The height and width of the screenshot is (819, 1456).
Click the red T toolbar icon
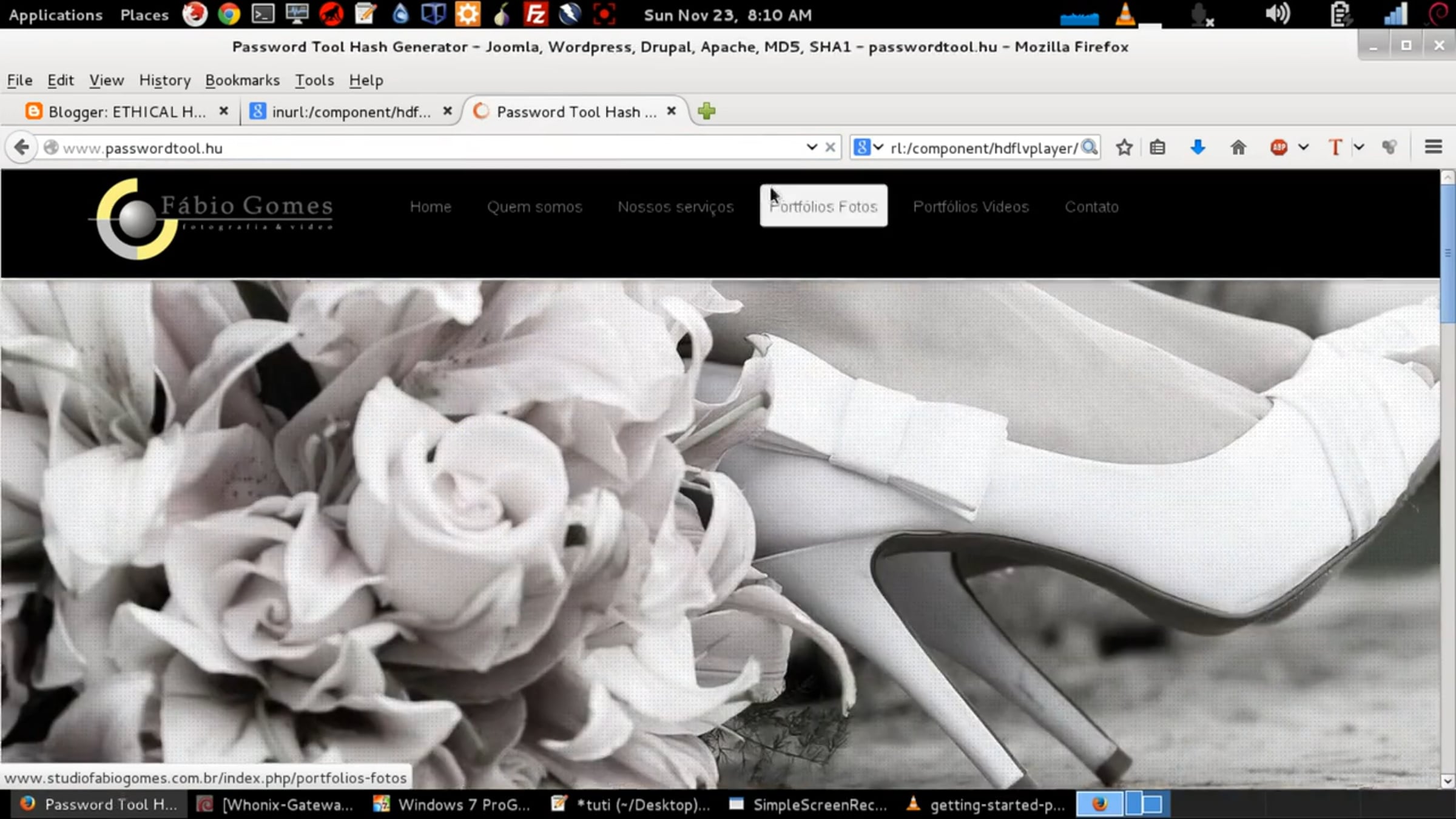pos(1335,147)
